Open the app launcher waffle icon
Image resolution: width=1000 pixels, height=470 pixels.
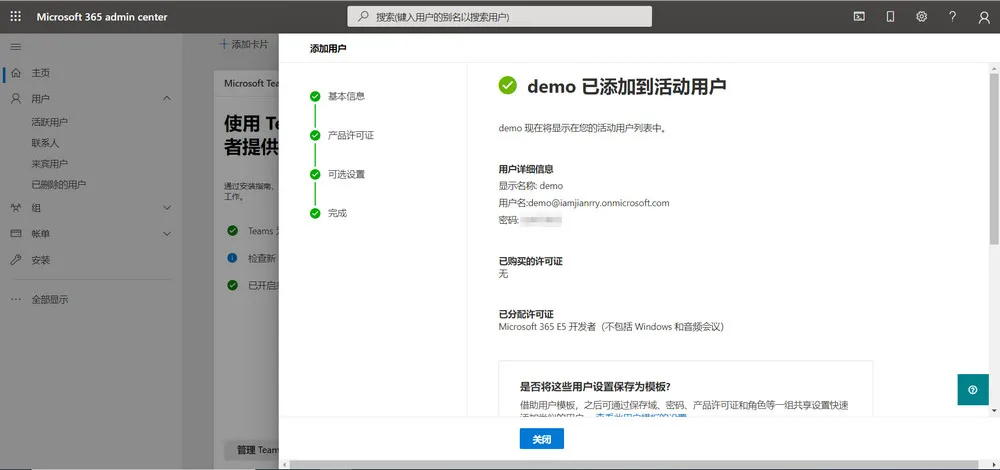15,17
